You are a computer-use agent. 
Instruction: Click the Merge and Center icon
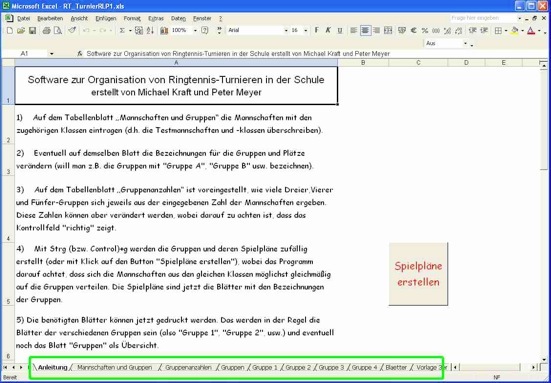tap(388, 31)
